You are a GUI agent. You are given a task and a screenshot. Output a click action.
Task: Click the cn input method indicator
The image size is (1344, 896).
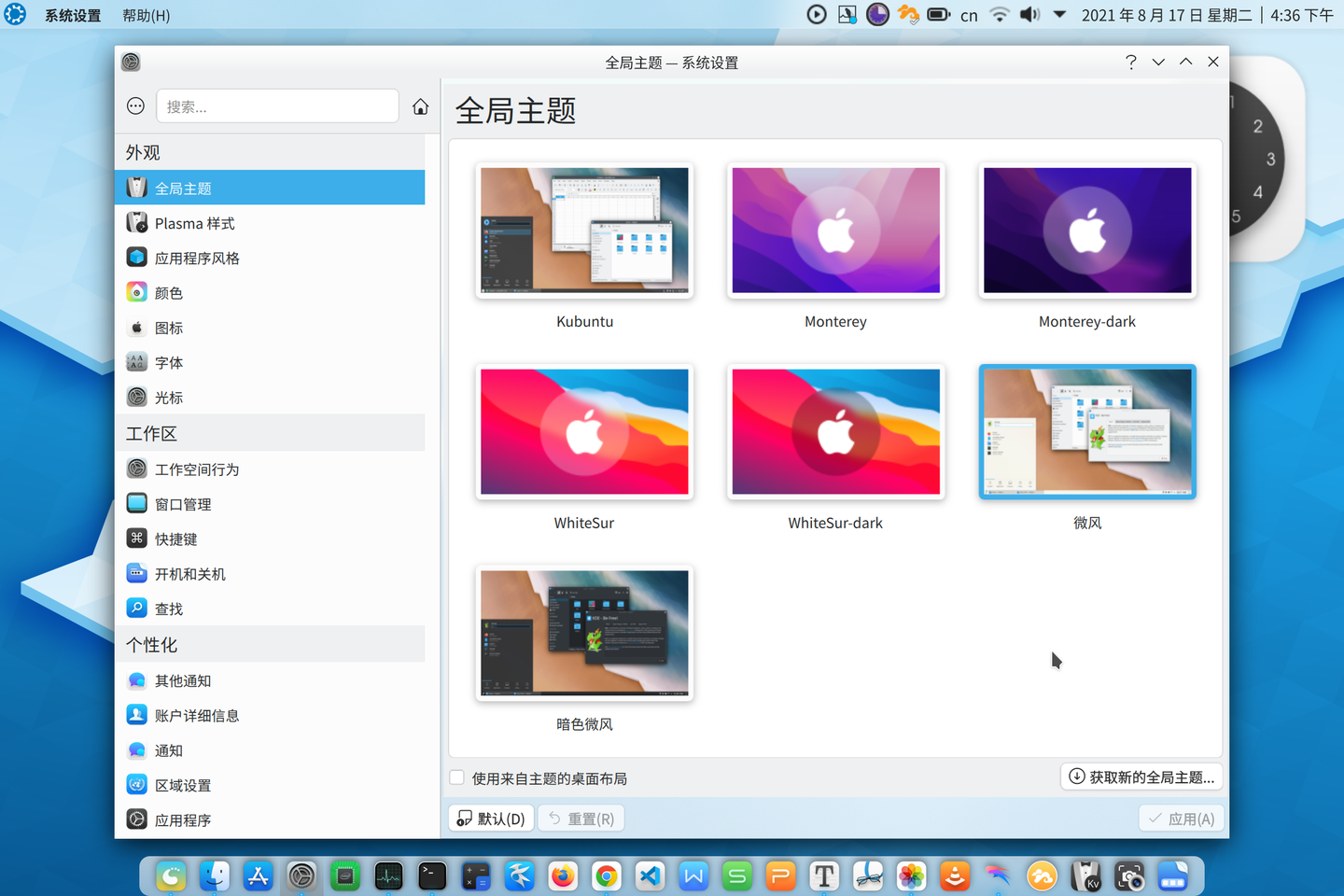coord(969,15)
